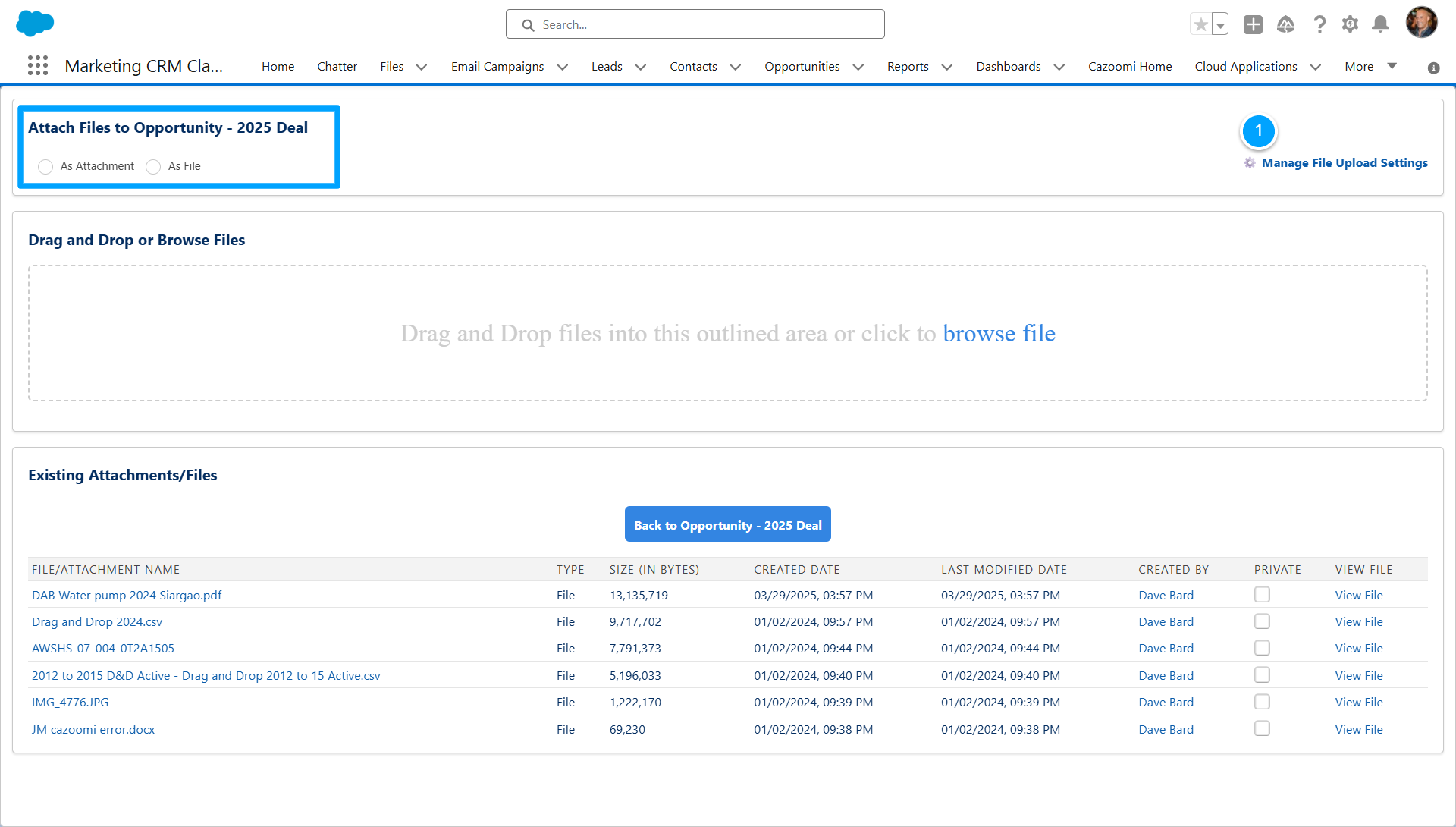This screenshot has width=1456, height=827.
Task: Click the Favorites star icon
Action: (x=1200, y=25)
